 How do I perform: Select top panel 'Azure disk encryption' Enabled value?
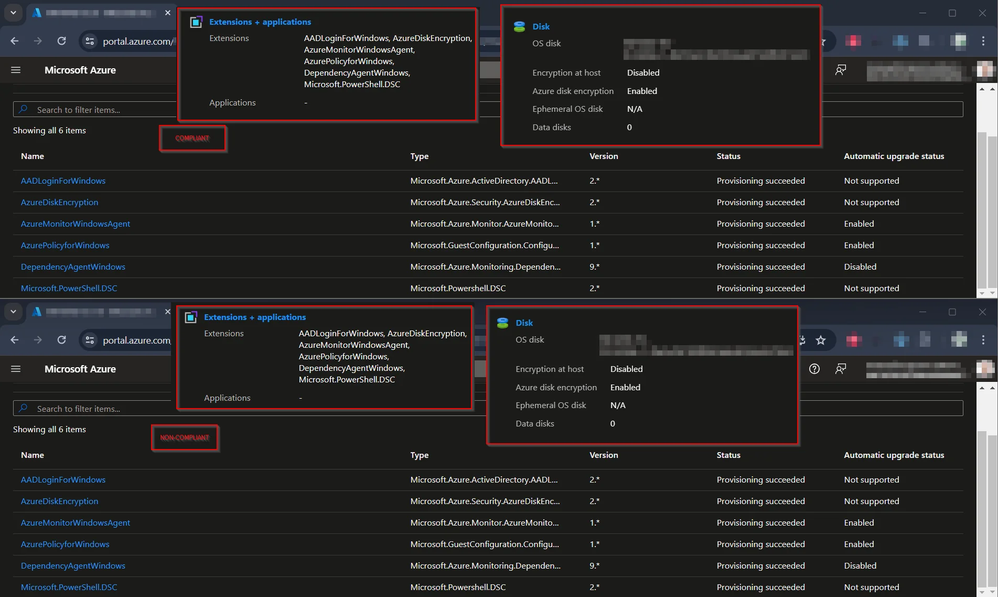coord(642,91)
